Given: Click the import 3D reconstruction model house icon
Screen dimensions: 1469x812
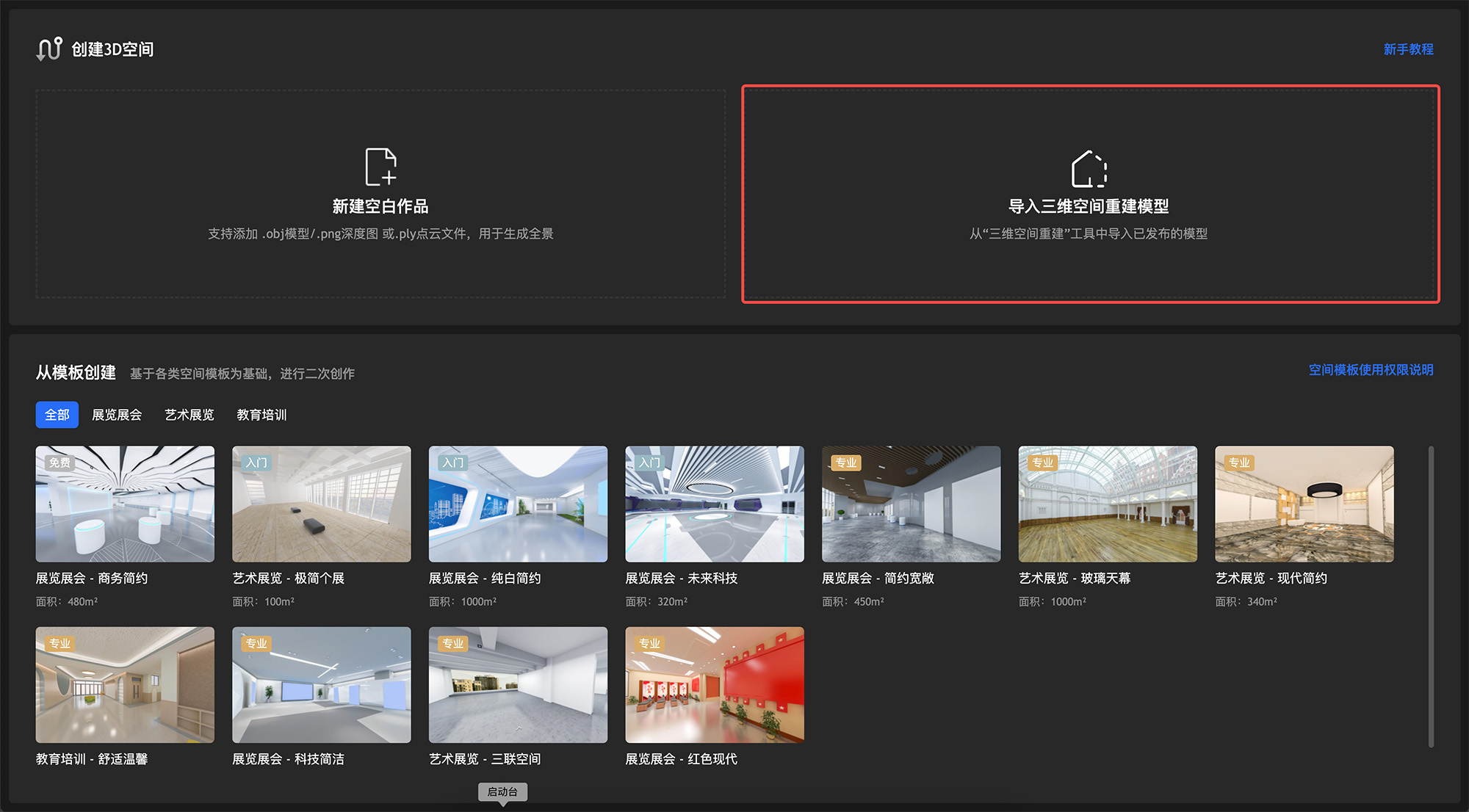Looking at the screenshot, I should 1089,169.
